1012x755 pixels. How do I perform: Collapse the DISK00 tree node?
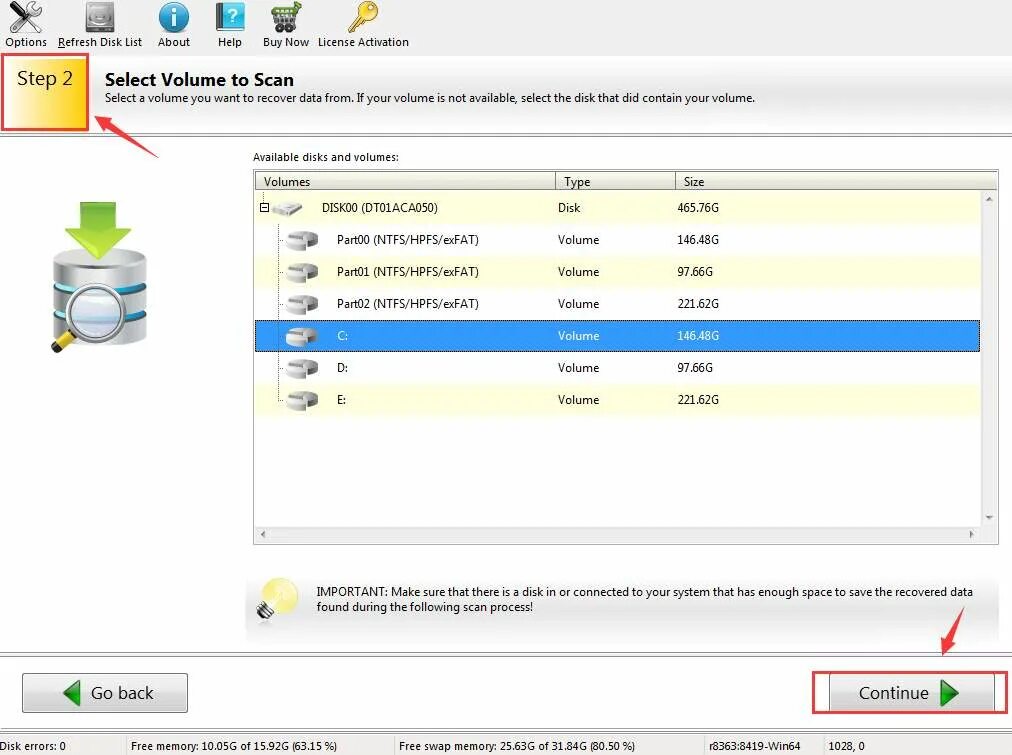pyautogui.click(x=264, y=208)
